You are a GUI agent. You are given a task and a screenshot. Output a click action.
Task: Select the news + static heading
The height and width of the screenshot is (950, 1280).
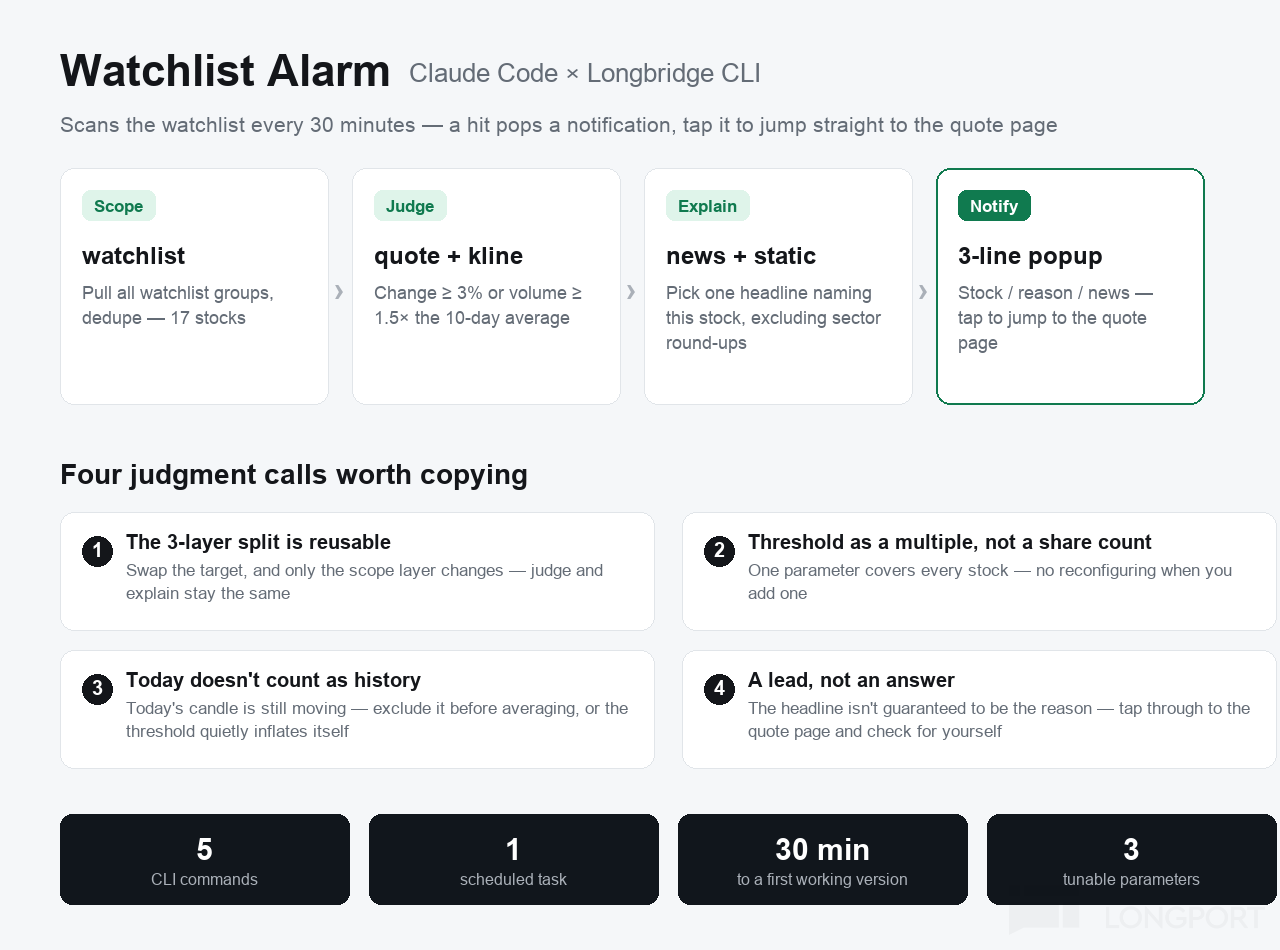point(741,256)
